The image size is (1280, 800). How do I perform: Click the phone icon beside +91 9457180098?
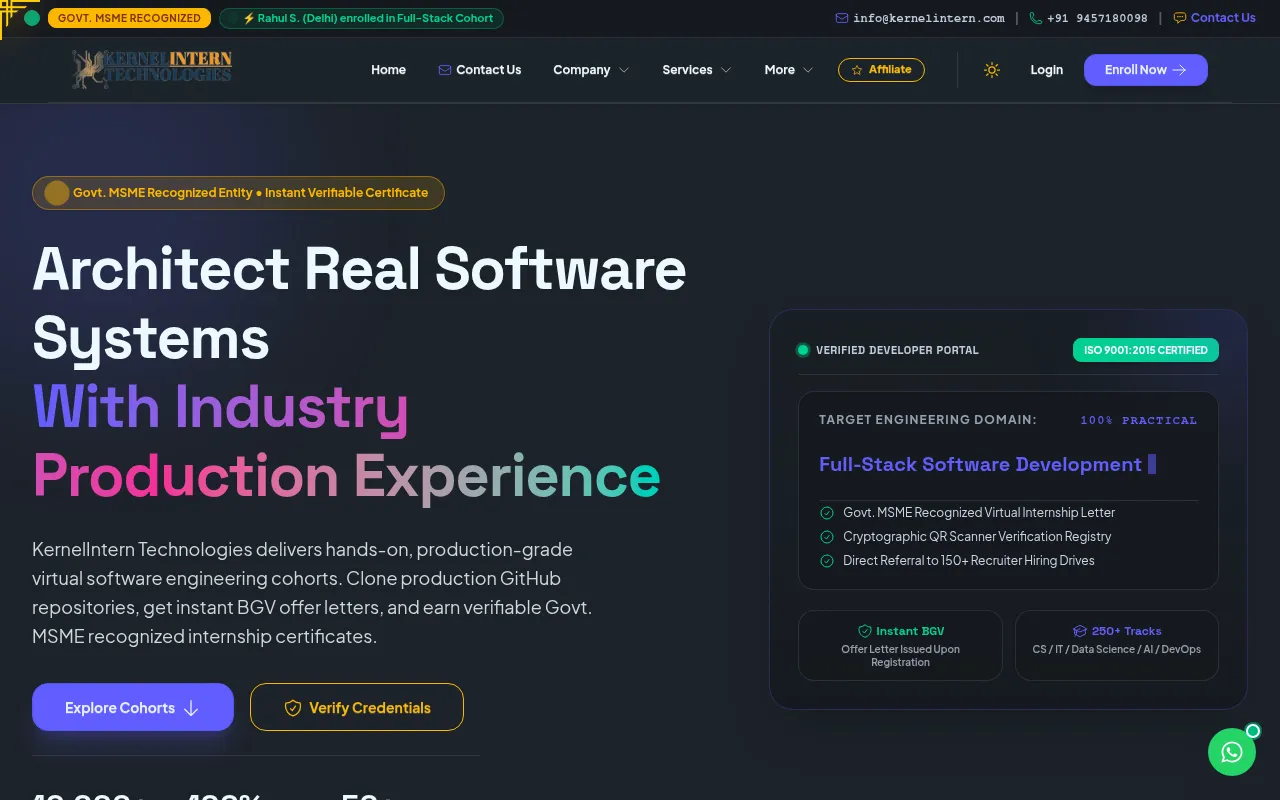click(1036, 18)
